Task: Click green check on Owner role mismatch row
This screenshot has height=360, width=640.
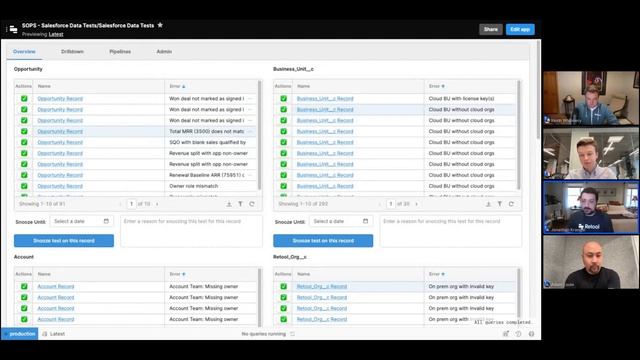Action: 24,186
